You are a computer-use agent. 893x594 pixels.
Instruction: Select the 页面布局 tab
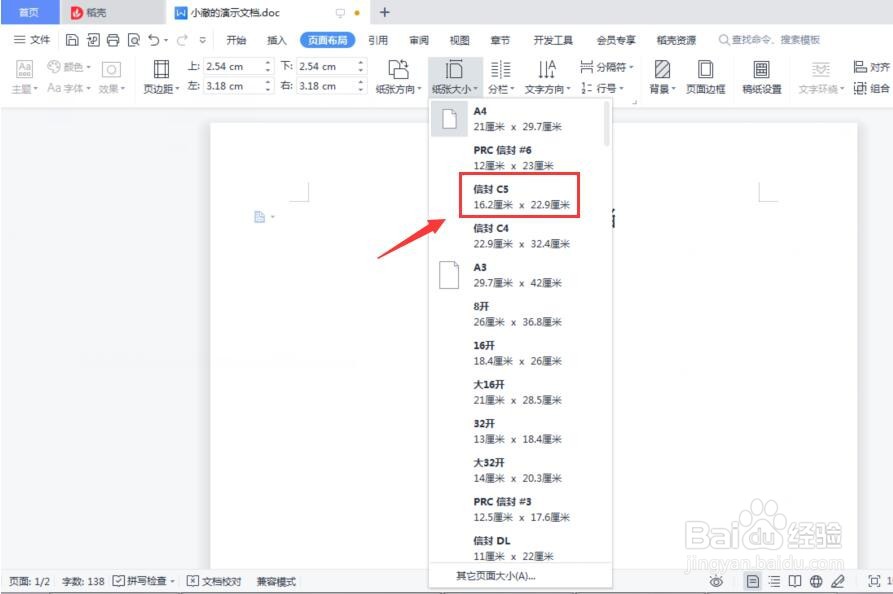tap(327, 40)
